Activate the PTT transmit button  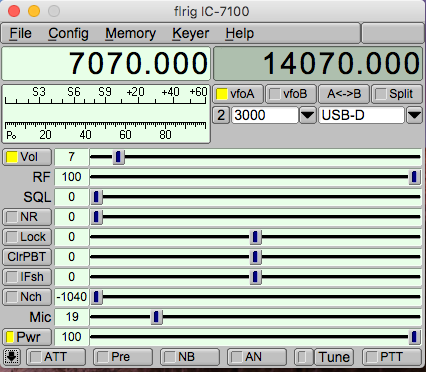click(391, 357)
